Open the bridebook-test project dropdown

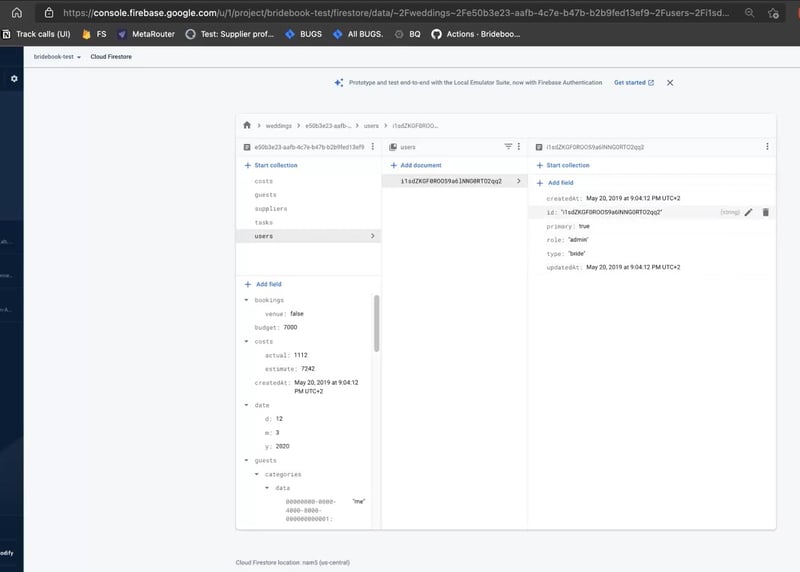click(57, 58)
